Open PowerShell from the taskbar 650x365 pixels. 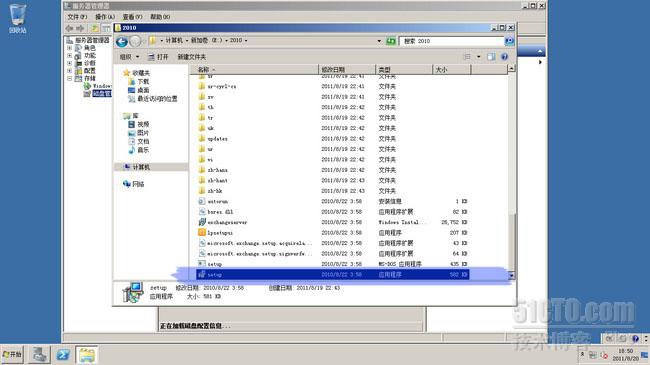pyautogui.click(x=63, y=355)
